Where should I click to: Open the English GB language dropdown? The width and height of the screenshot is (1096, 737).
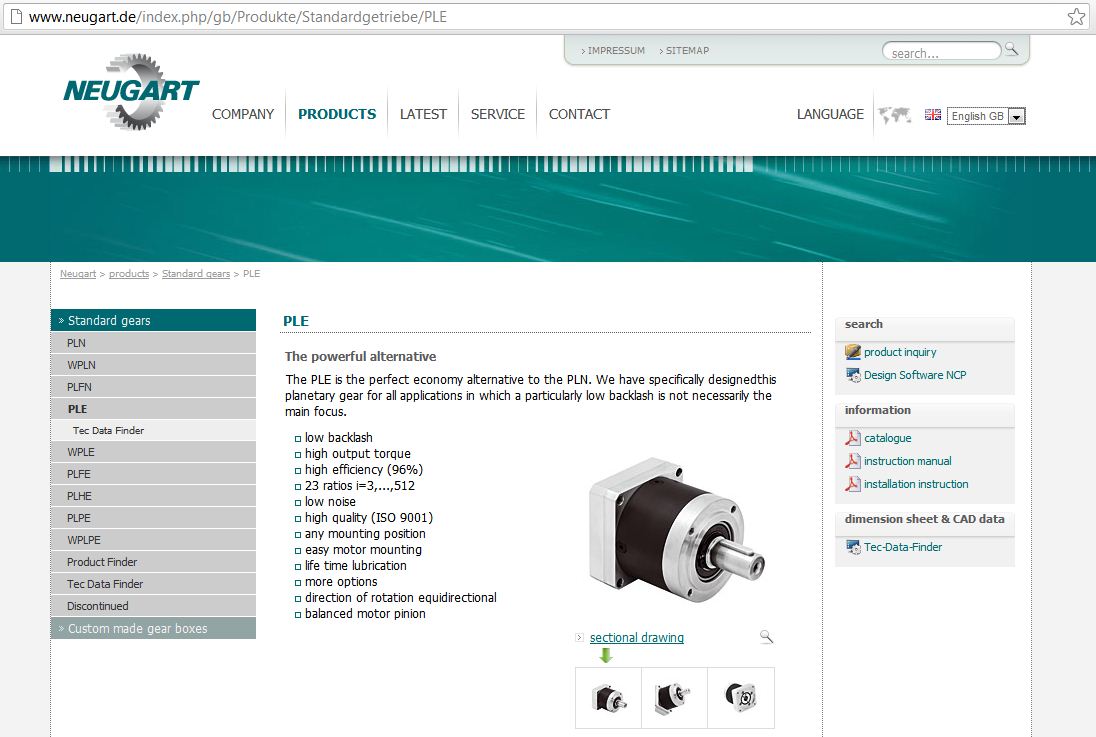(x=1016, y=116)
